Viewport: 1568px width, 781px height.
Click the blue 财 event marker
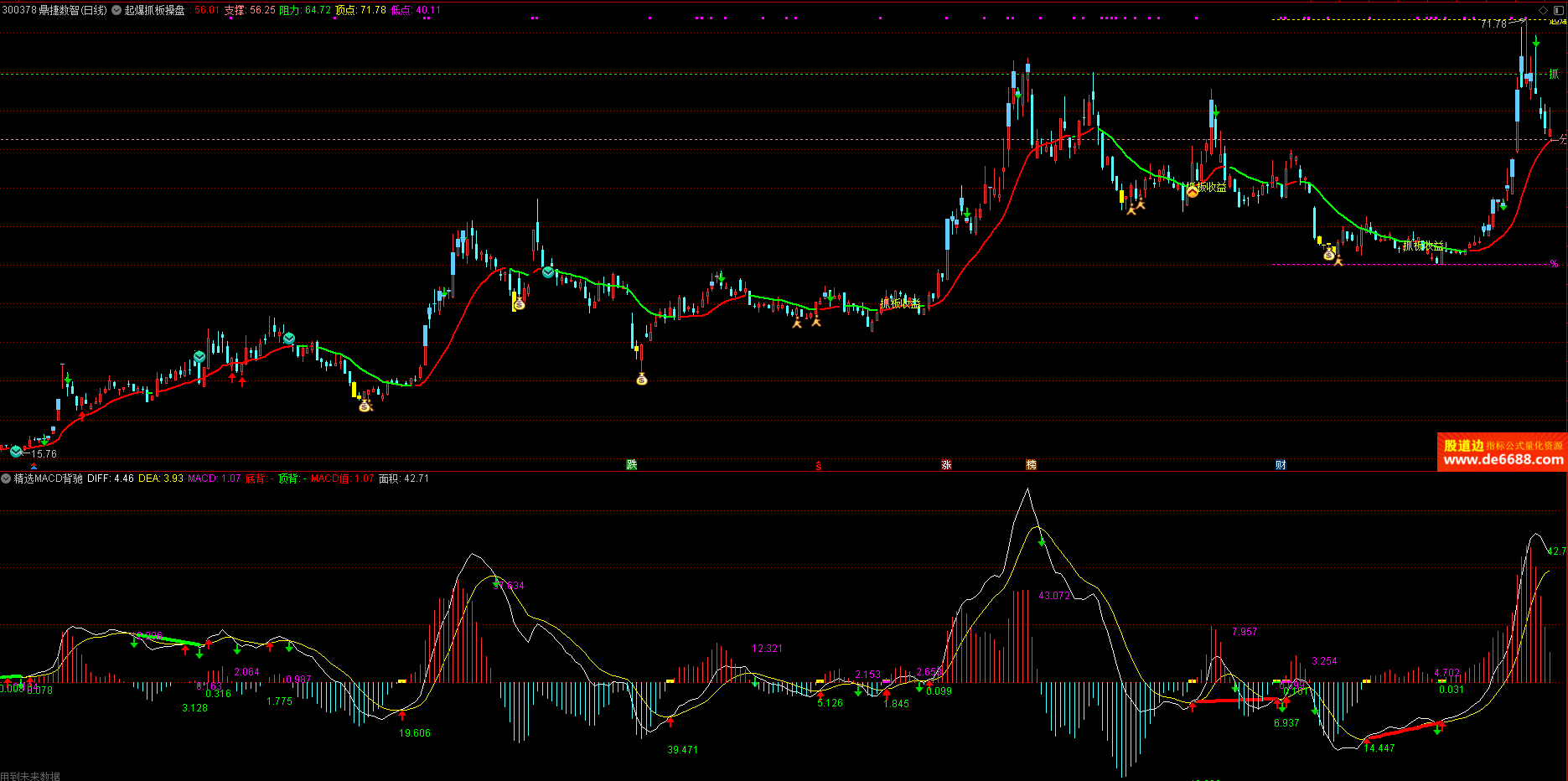(x=1281, y=465)
